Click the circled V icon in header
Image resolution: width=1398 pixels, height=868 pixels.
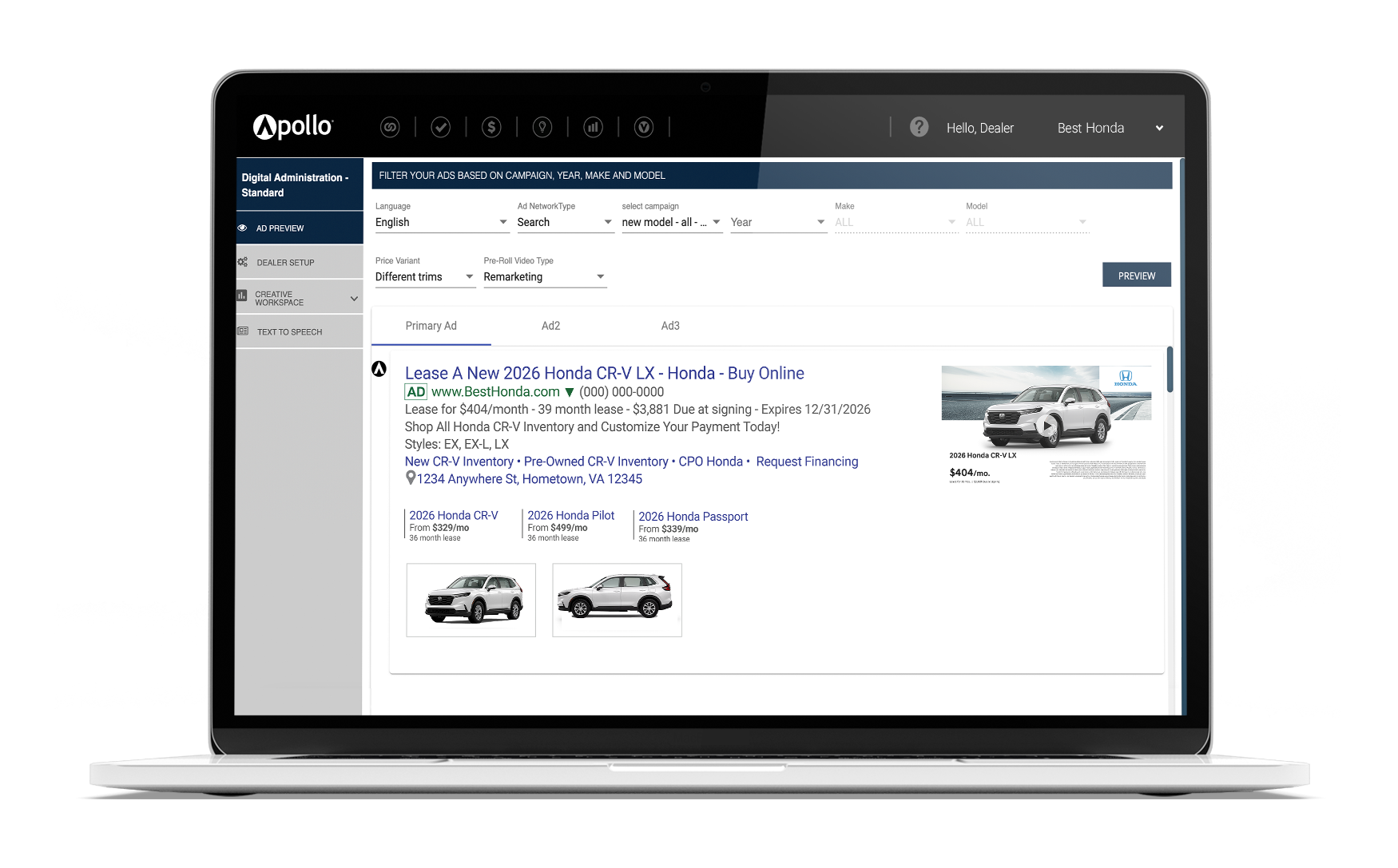pyautogui.click(x=644, y=127)
